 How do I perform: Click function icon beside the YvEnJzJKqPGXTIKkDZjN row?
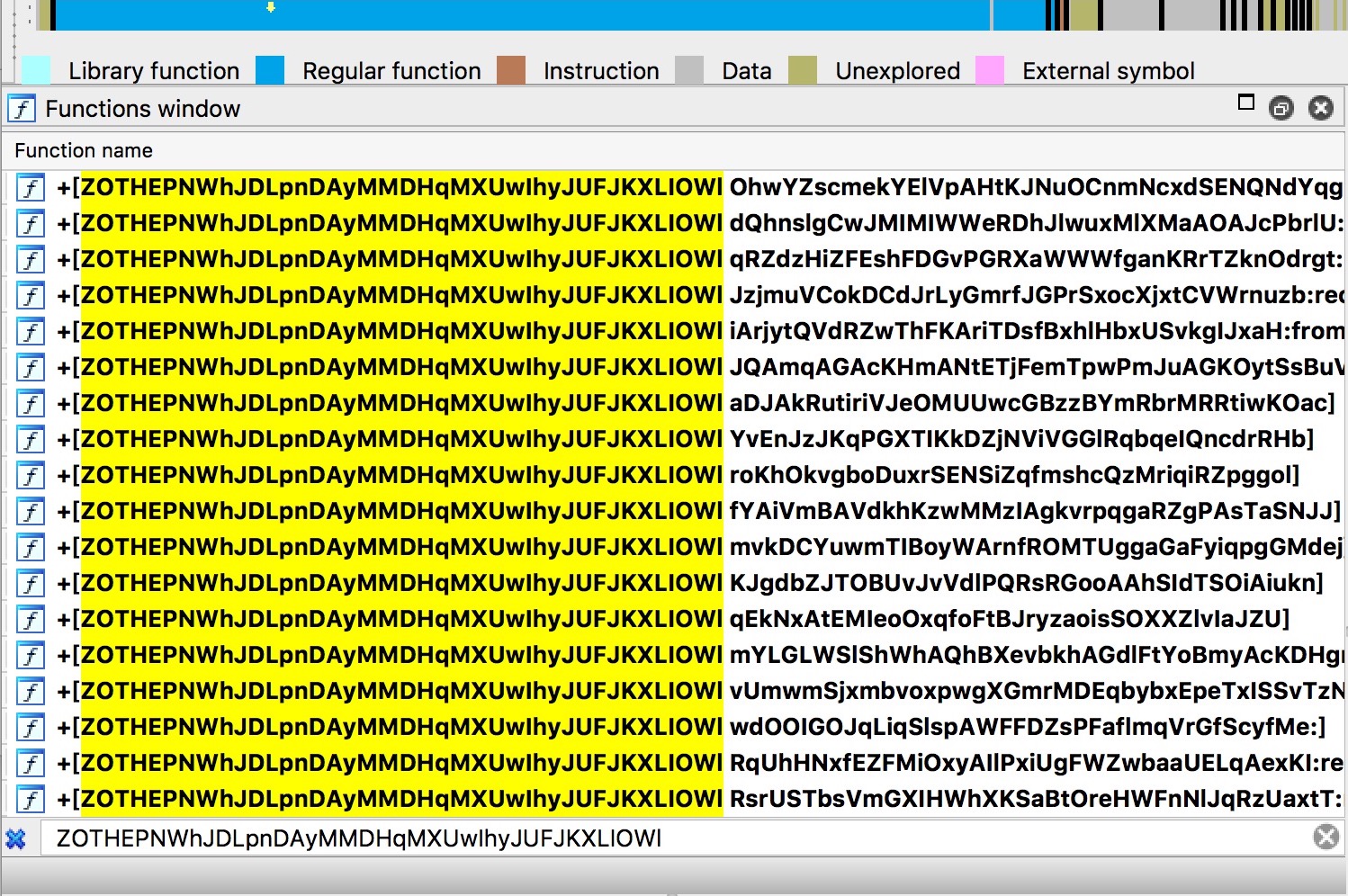pyautogui.click(x=31, y=439)
